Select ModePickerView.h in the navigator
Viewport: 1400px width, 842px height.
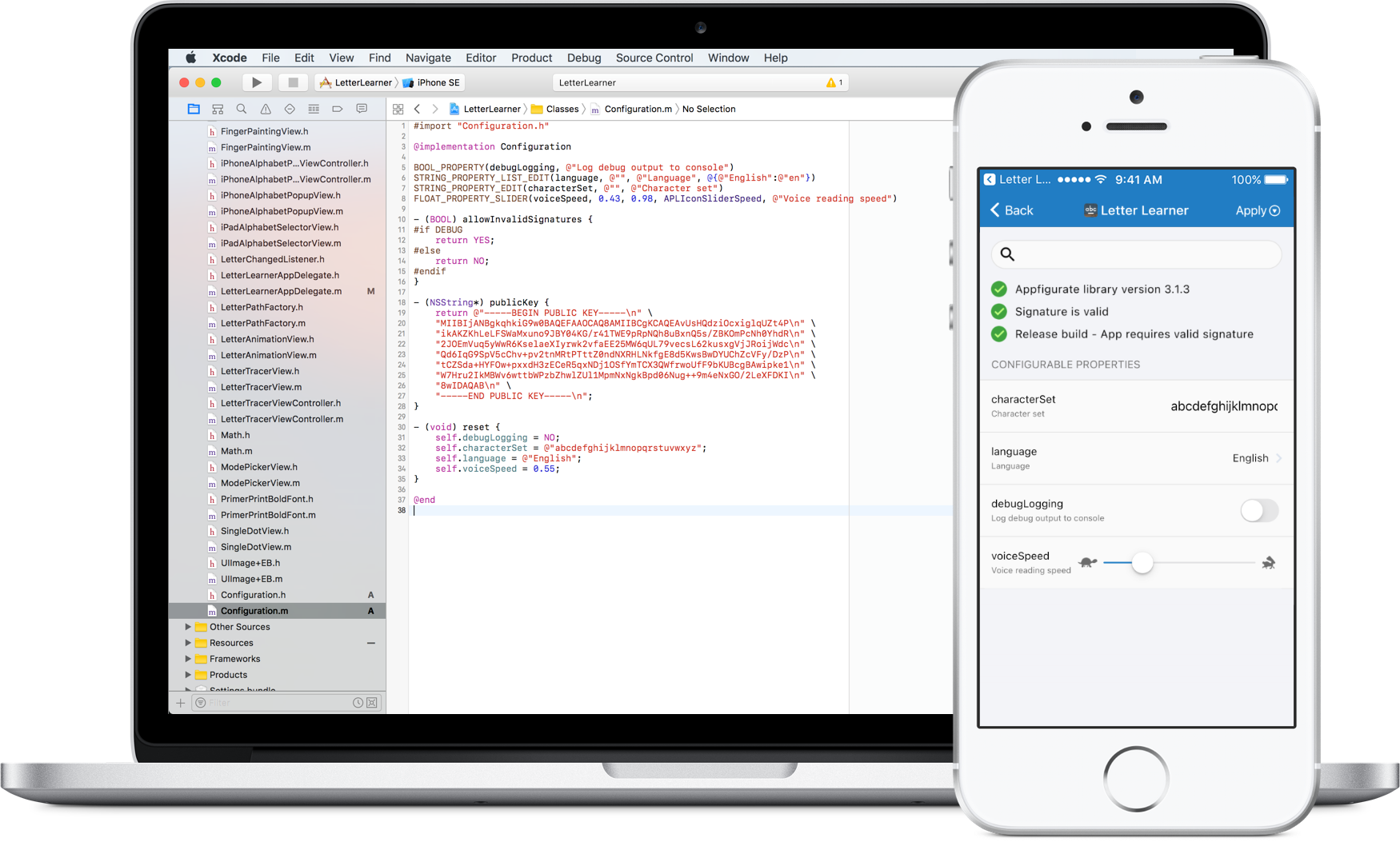tap(277, 467)
